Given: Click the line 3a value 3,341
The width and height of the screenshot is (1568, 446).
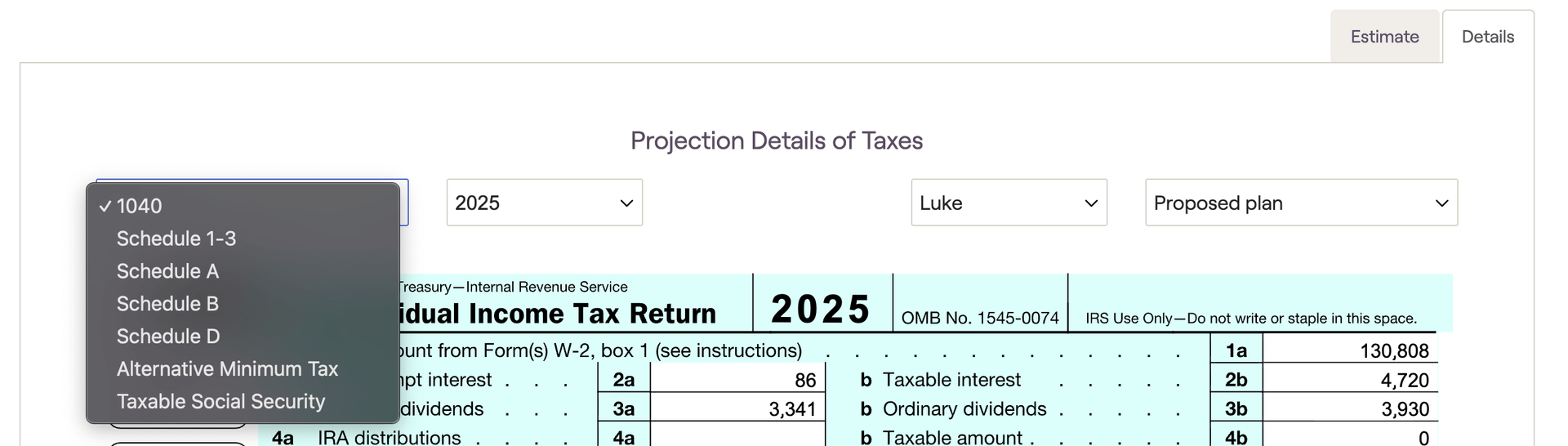Looking at the screenshot, I should [x=791, y=409].
